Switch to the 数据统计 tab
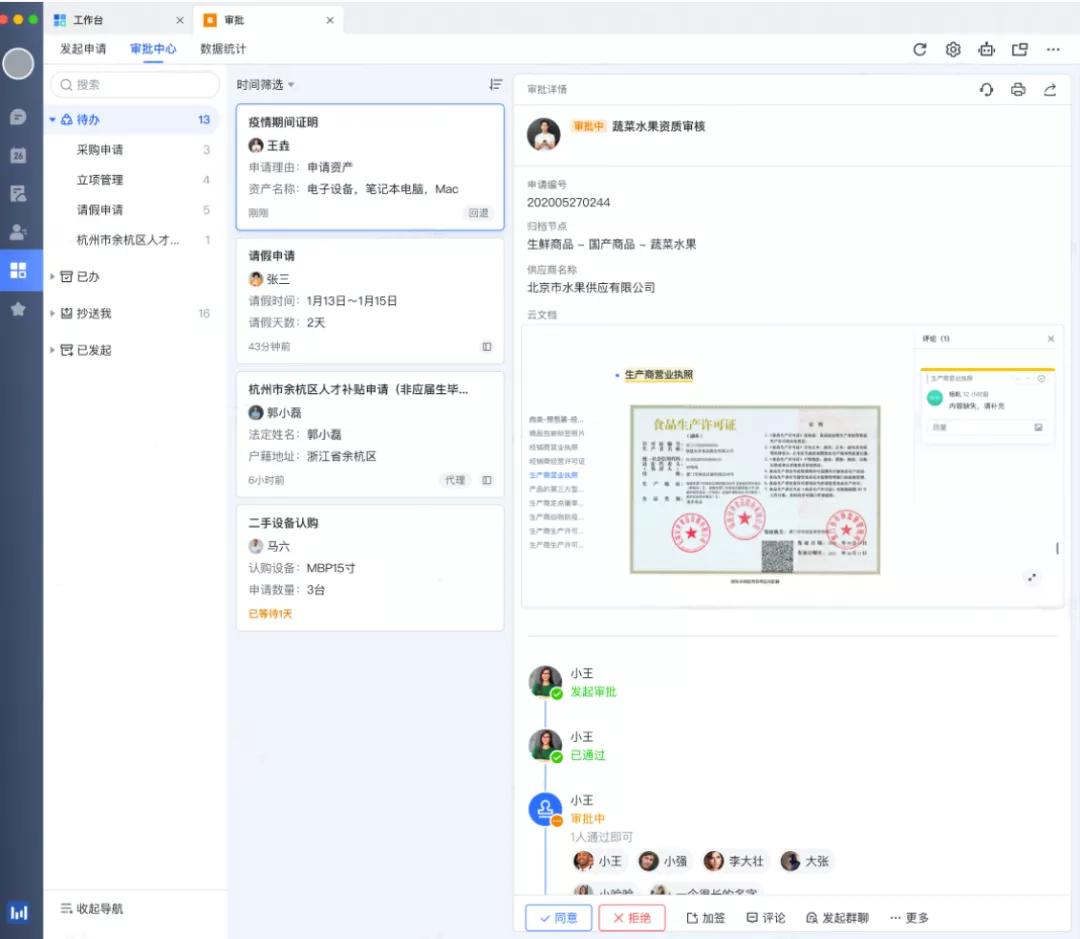 pyautogui.click(x=222, y=48)
